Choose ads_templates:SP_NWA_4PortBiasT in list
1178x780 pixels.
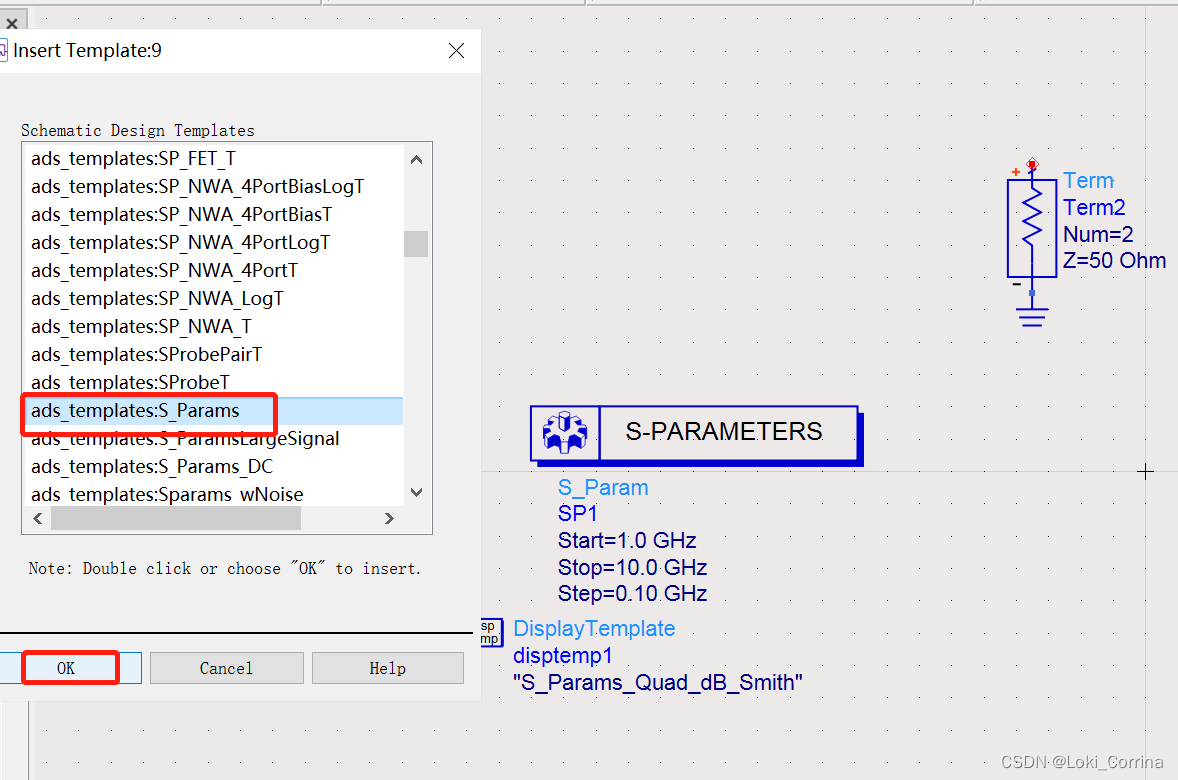click(213, 215)
